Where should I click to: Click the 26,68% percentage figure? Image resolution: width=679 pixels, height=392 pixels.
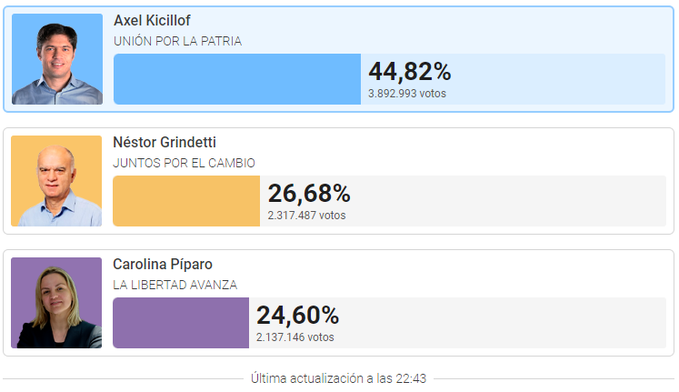[x=309, y=194]
